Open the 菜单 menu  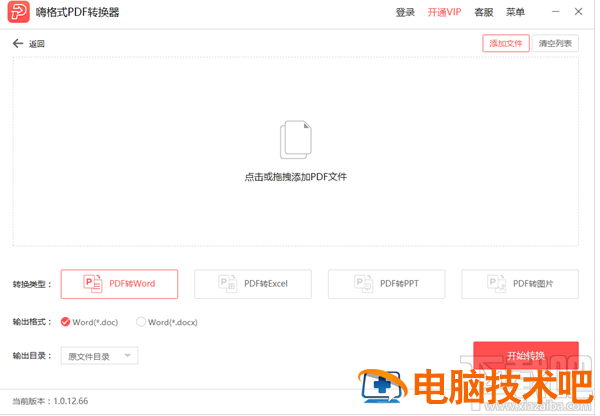pos(515,12)
